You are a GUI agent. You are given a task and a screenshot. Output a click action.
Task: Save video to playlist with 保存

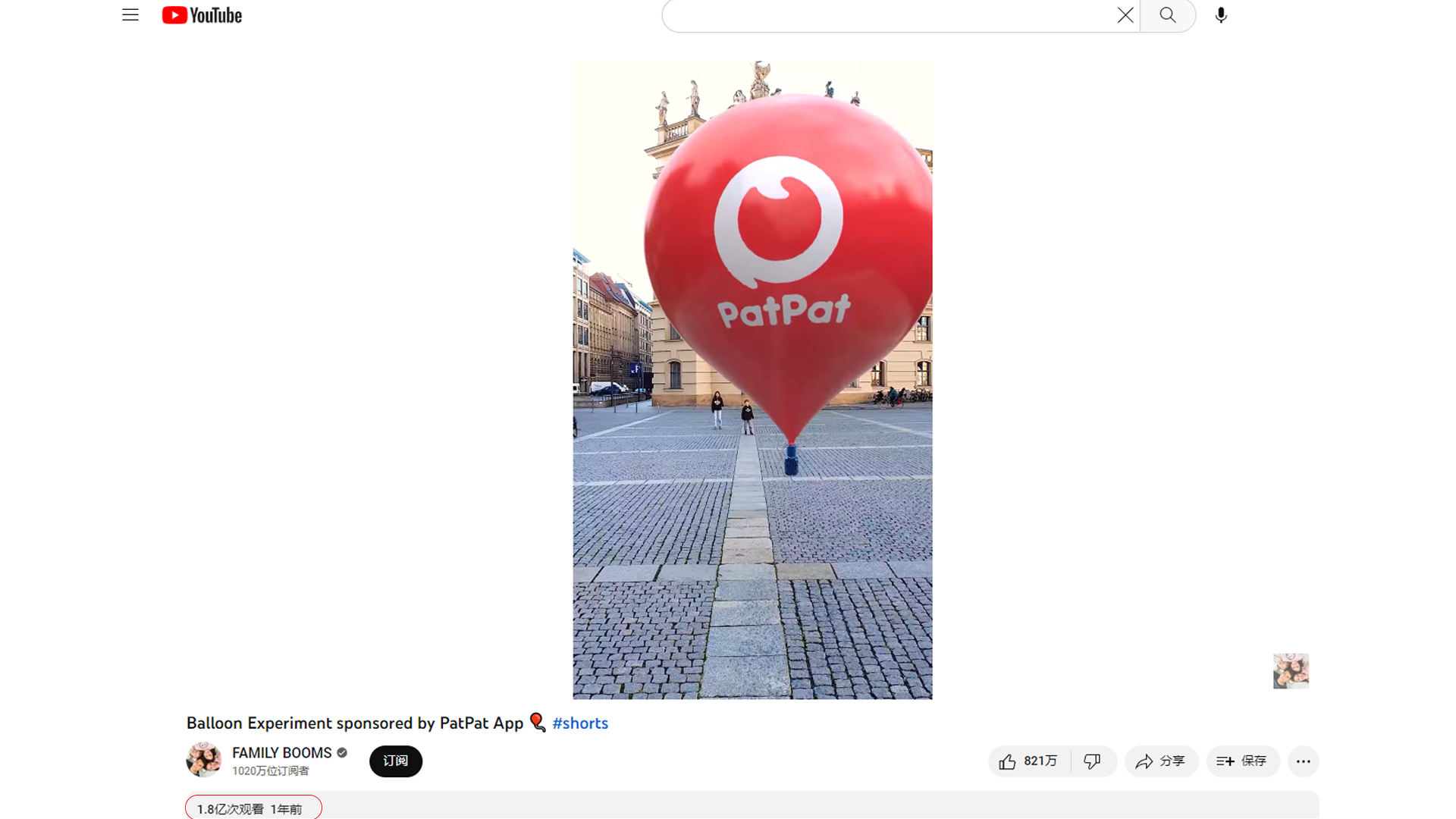1242,761
